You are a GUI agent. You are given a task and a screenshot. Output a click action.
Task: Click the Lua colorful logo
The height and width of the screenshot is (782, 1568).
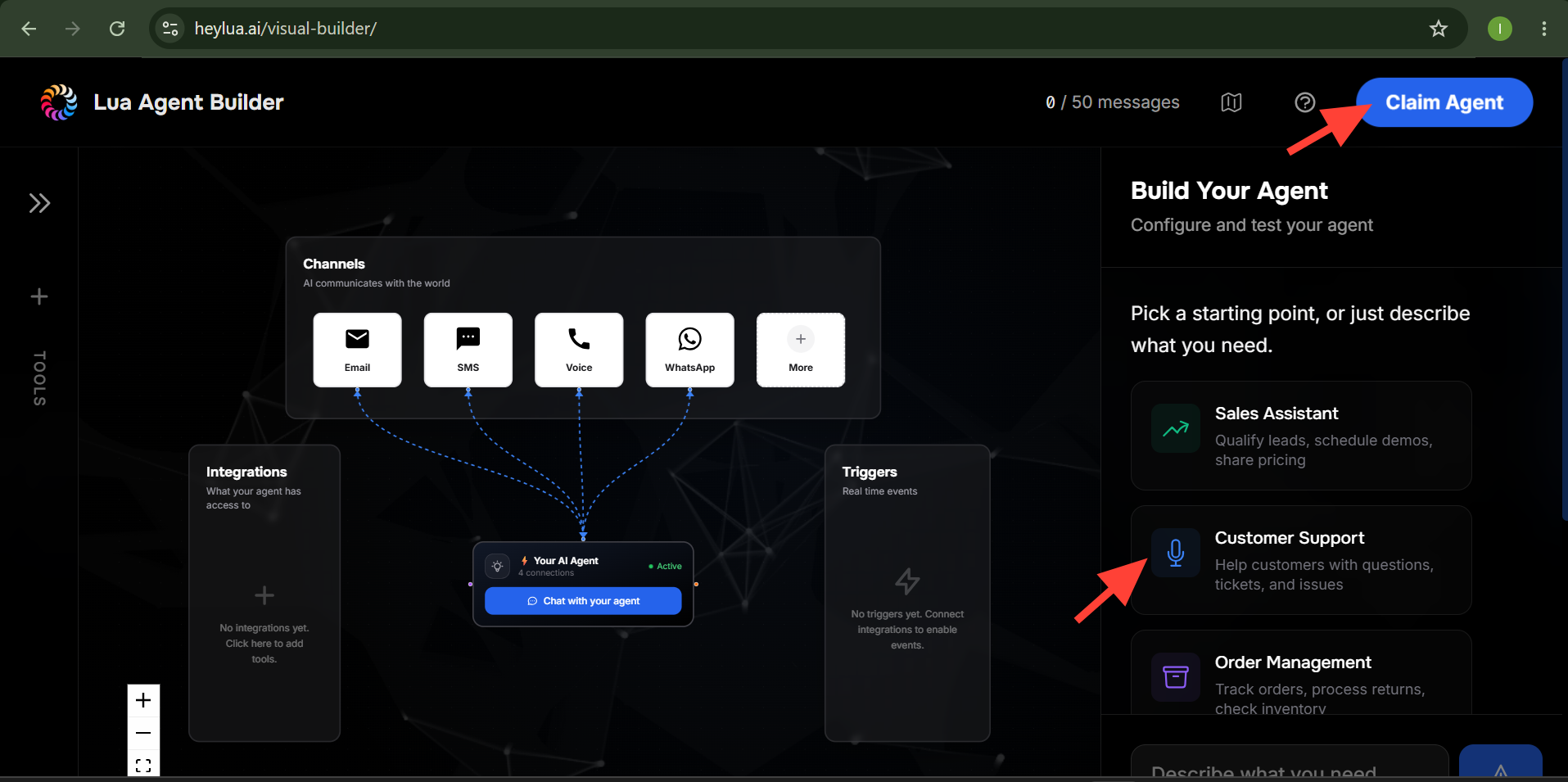pyautogui.click(x=59, y=102)
